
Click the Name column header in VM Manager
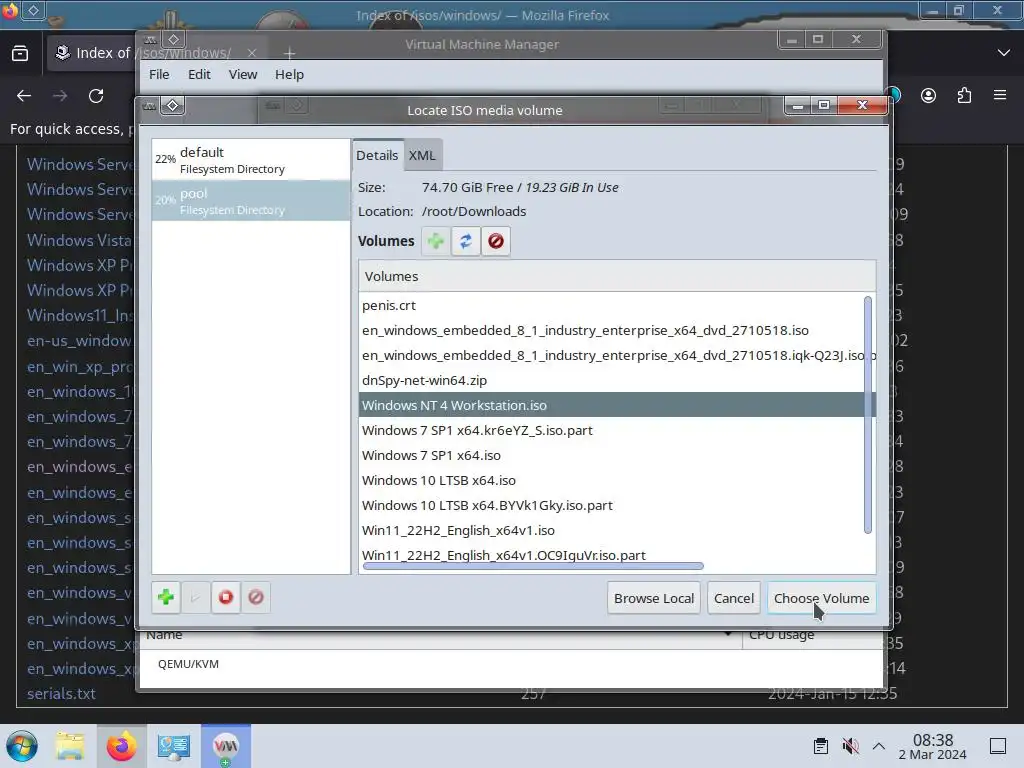(441, 635)
